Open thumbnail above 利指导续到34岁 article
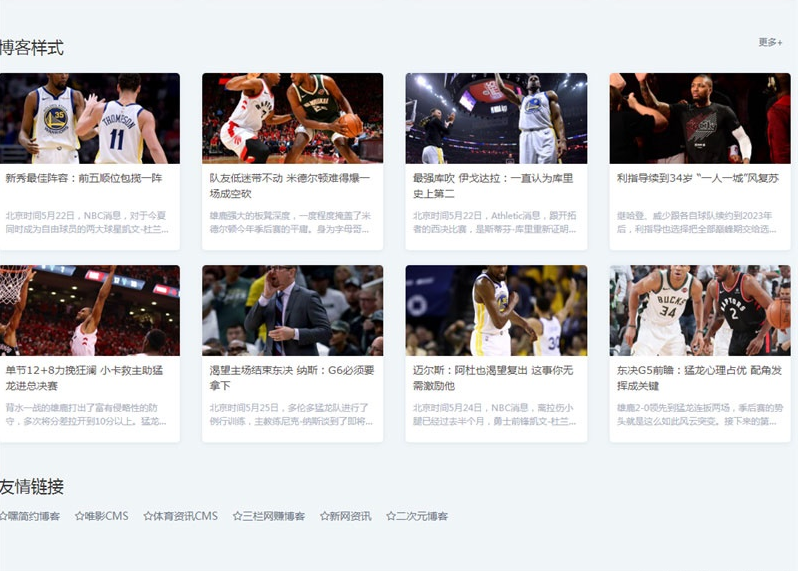Screen dimensions: 811x571 pos(700,118)
